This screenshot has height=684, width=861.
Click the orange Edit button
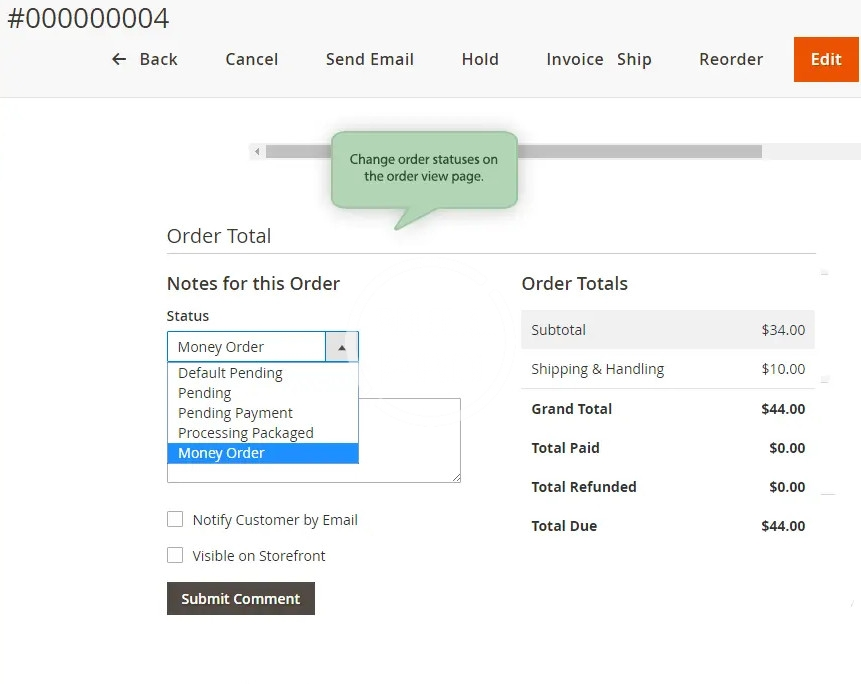tap(825, 59)
